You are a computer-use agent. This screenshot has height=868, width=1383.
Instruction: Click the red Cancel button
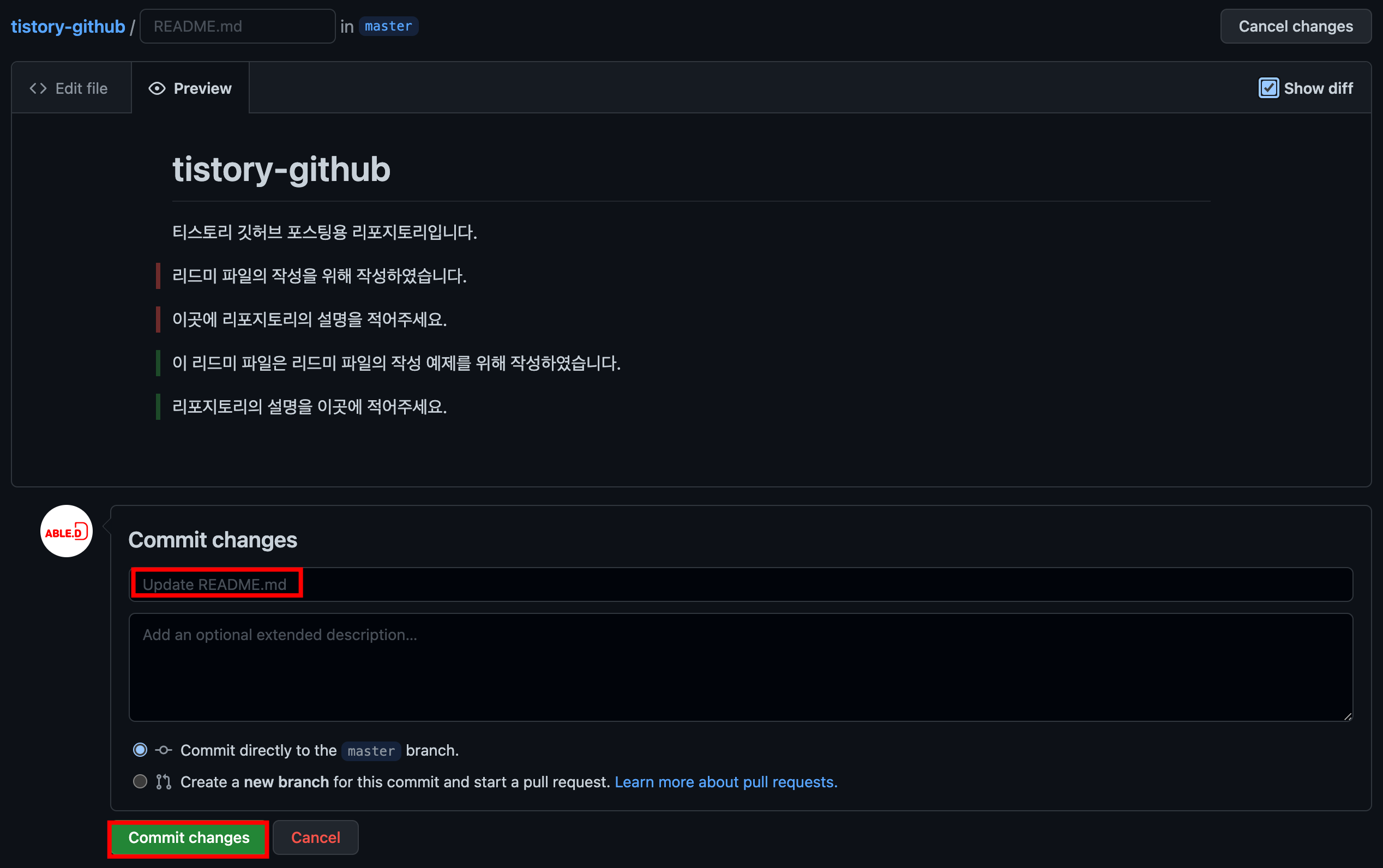[316, 837]
